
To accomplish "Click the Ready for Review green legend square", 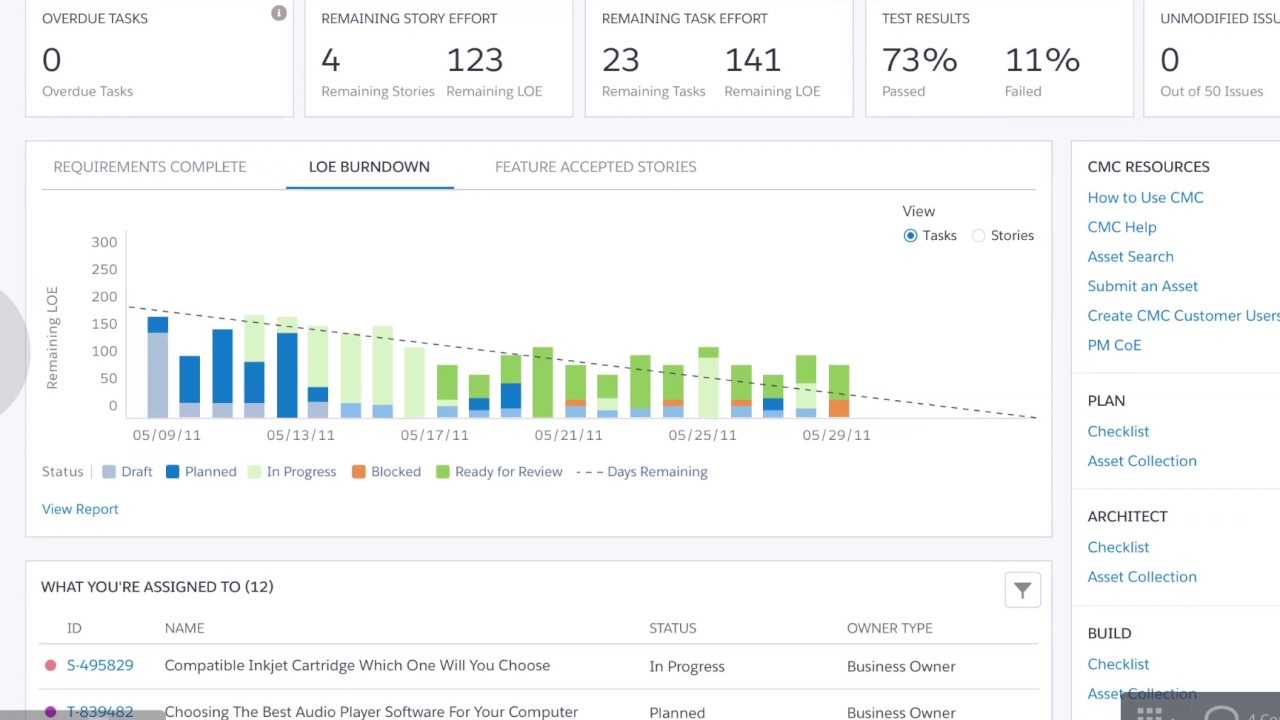I will click(x=442, y=471).
